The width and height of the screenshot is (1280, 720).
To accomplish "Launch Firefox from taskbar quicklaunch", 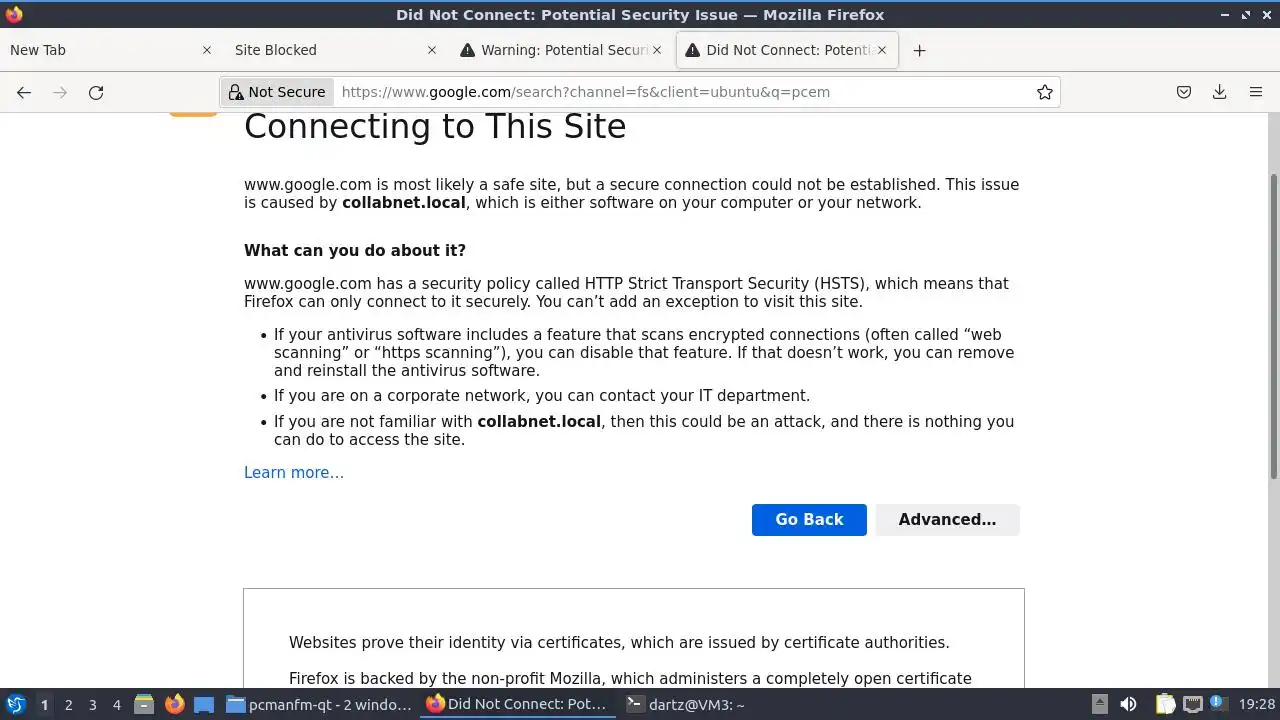I will 174,704.
